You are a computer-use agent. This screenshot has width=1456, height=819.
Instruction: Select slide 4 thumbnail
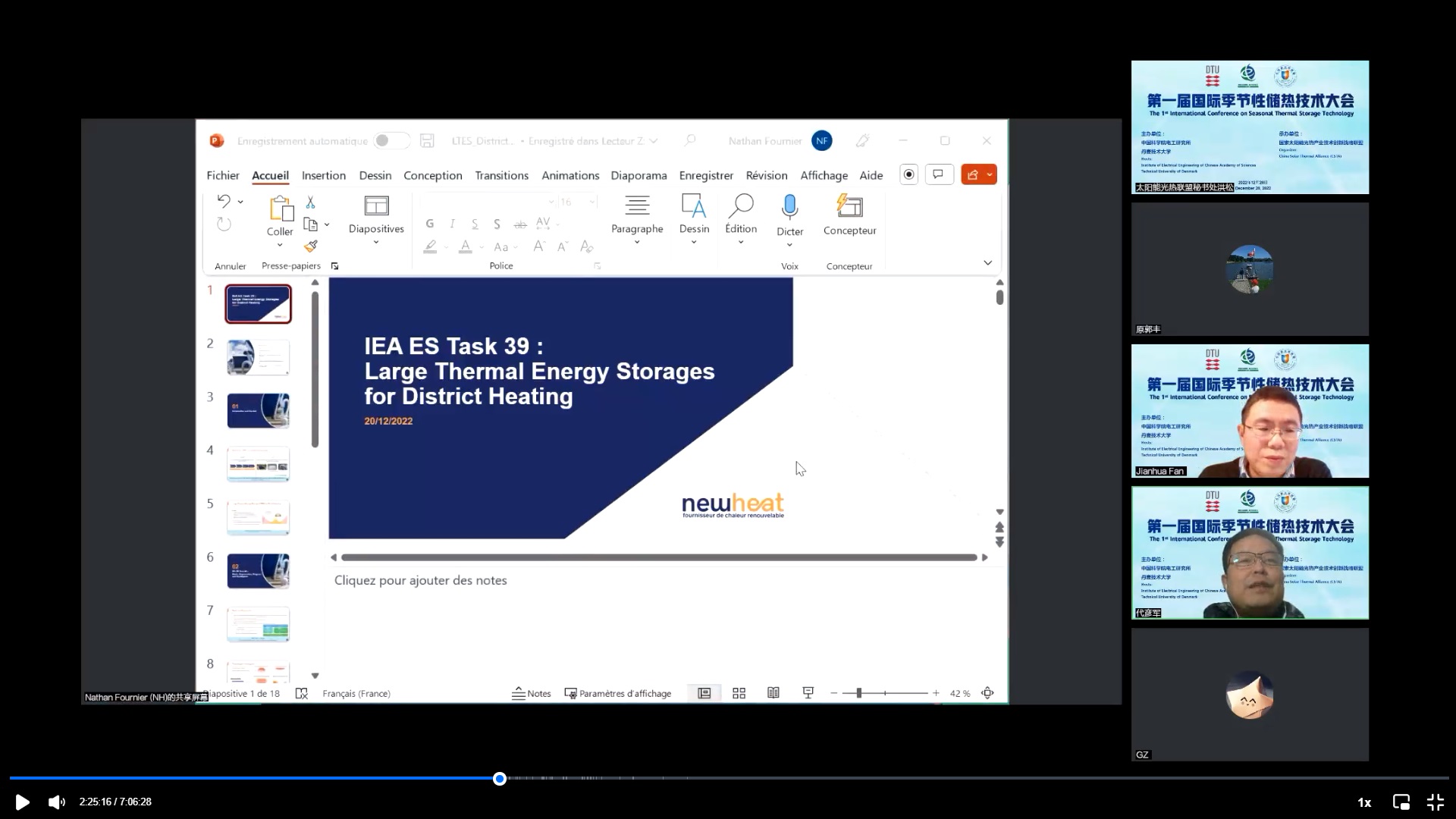tap(258, 463)
